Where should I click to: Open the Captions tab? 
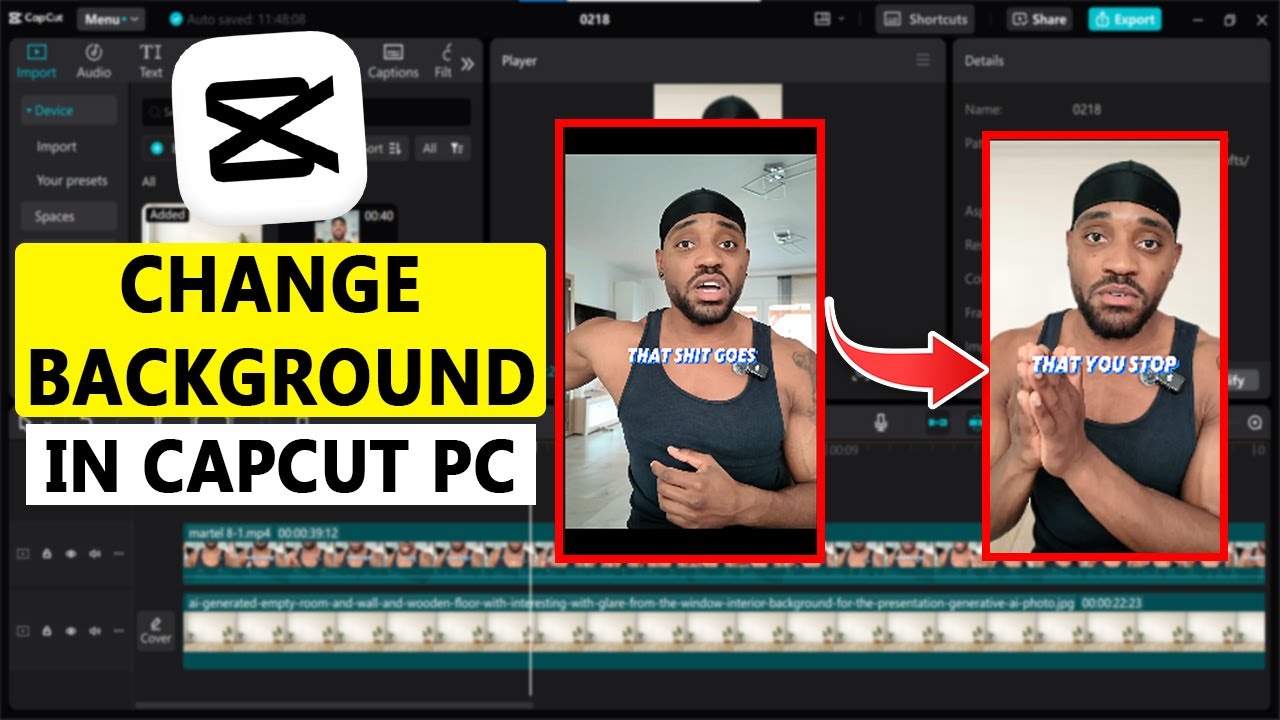point(393,60)
